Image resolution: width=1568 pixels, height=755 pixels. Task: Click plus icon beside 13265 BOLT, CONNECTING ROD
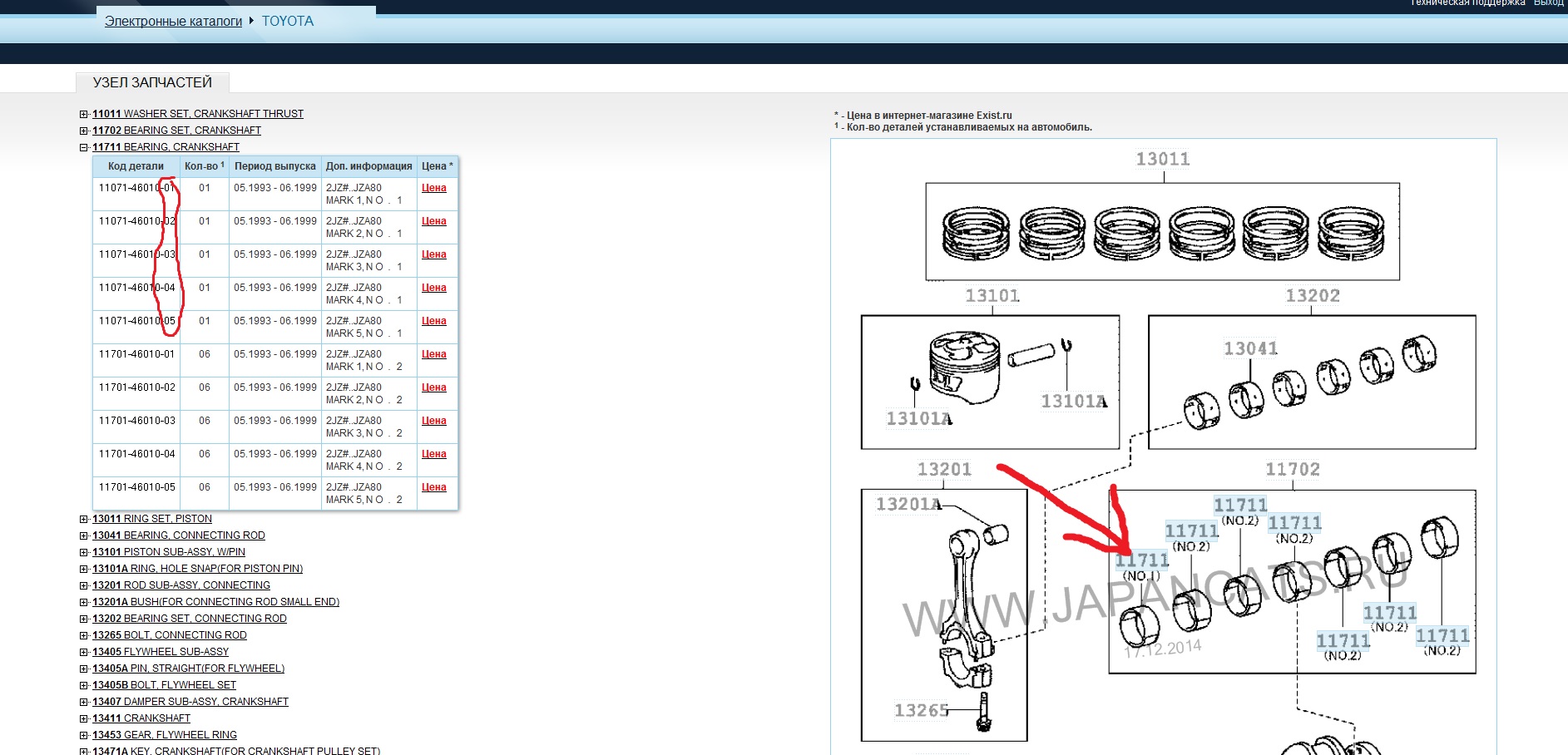83,635
